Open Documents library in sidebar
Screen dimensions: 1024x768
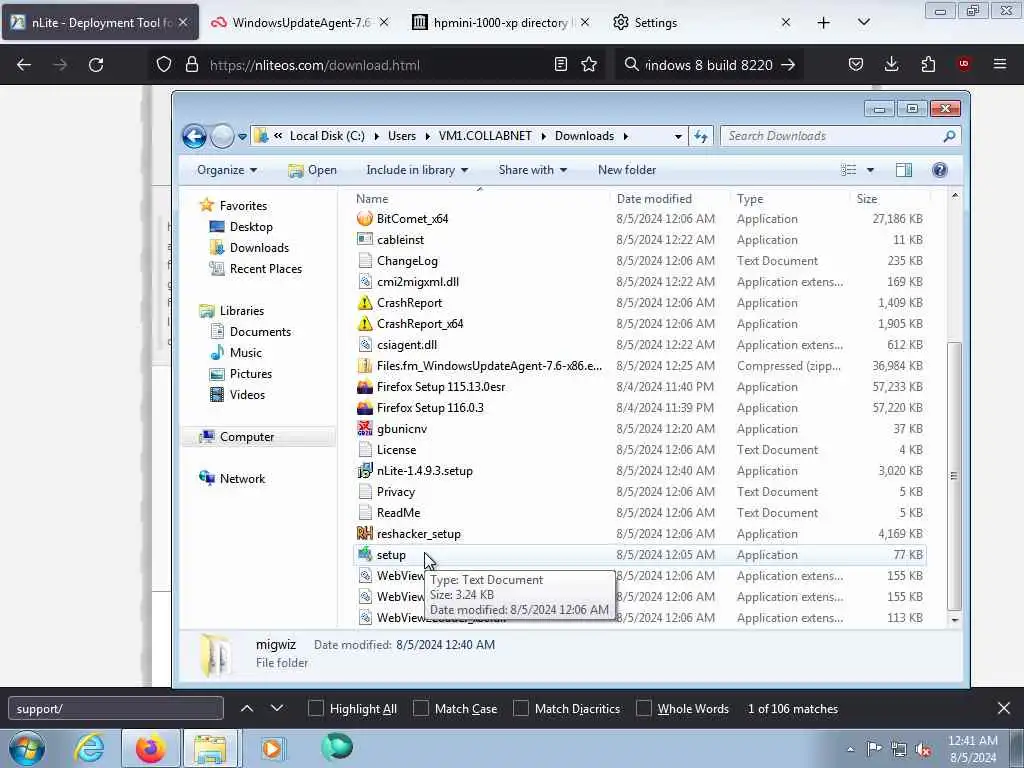point(260,332)
